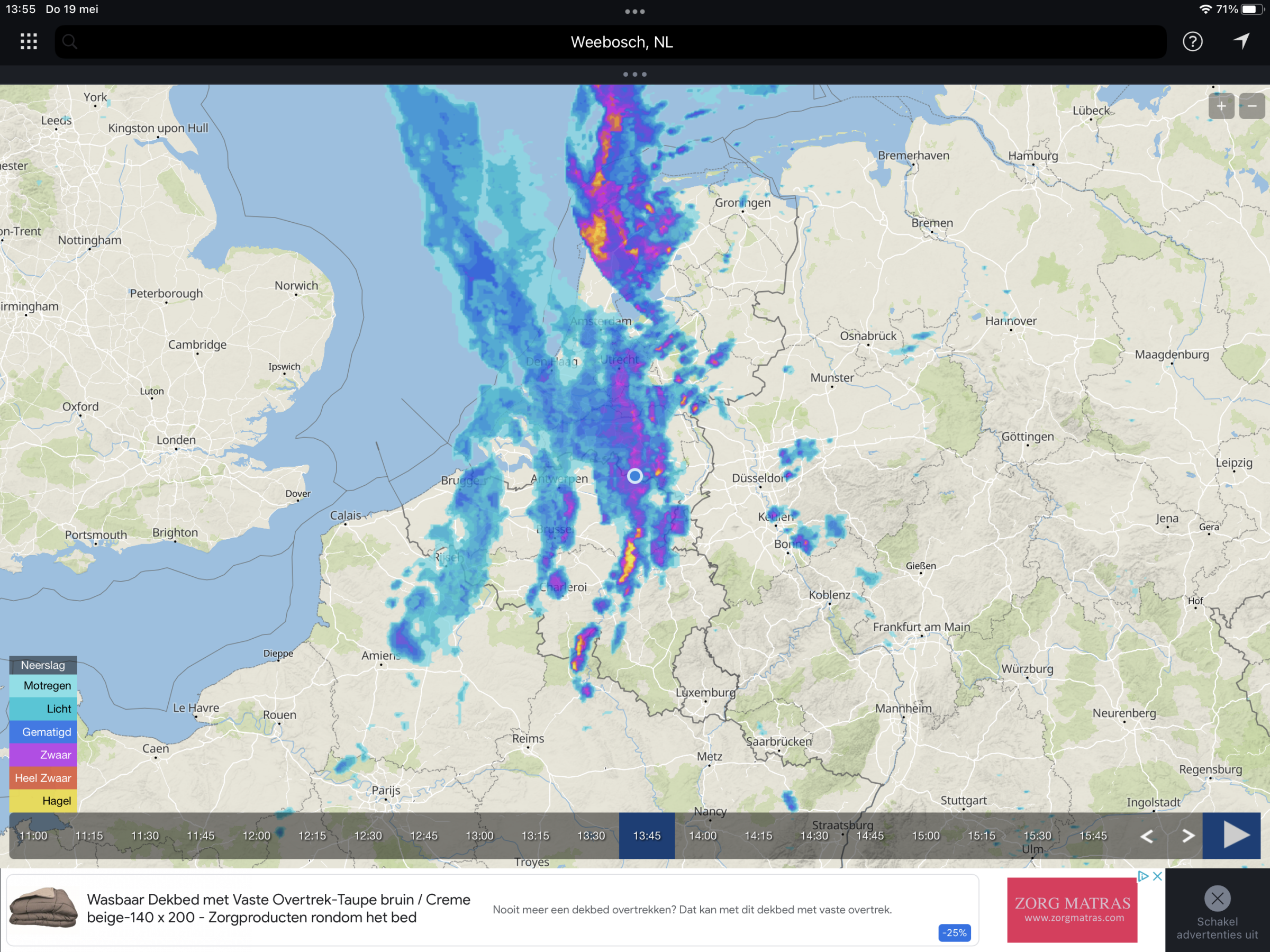Jump to 11:00 on the timeline
Image resolution: width=1270 pixels, height=952 pixels.
pyautogui.click(x=33, y=836)
